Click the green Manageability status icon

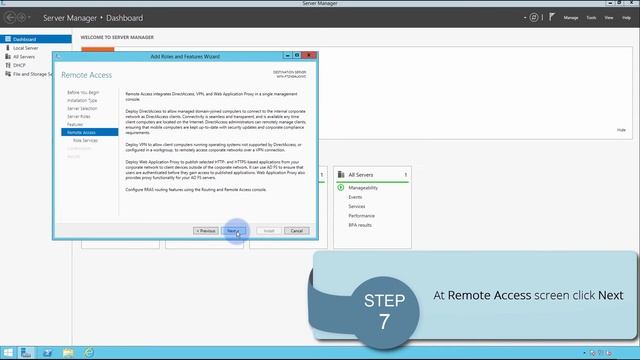(x=341, y=188)
